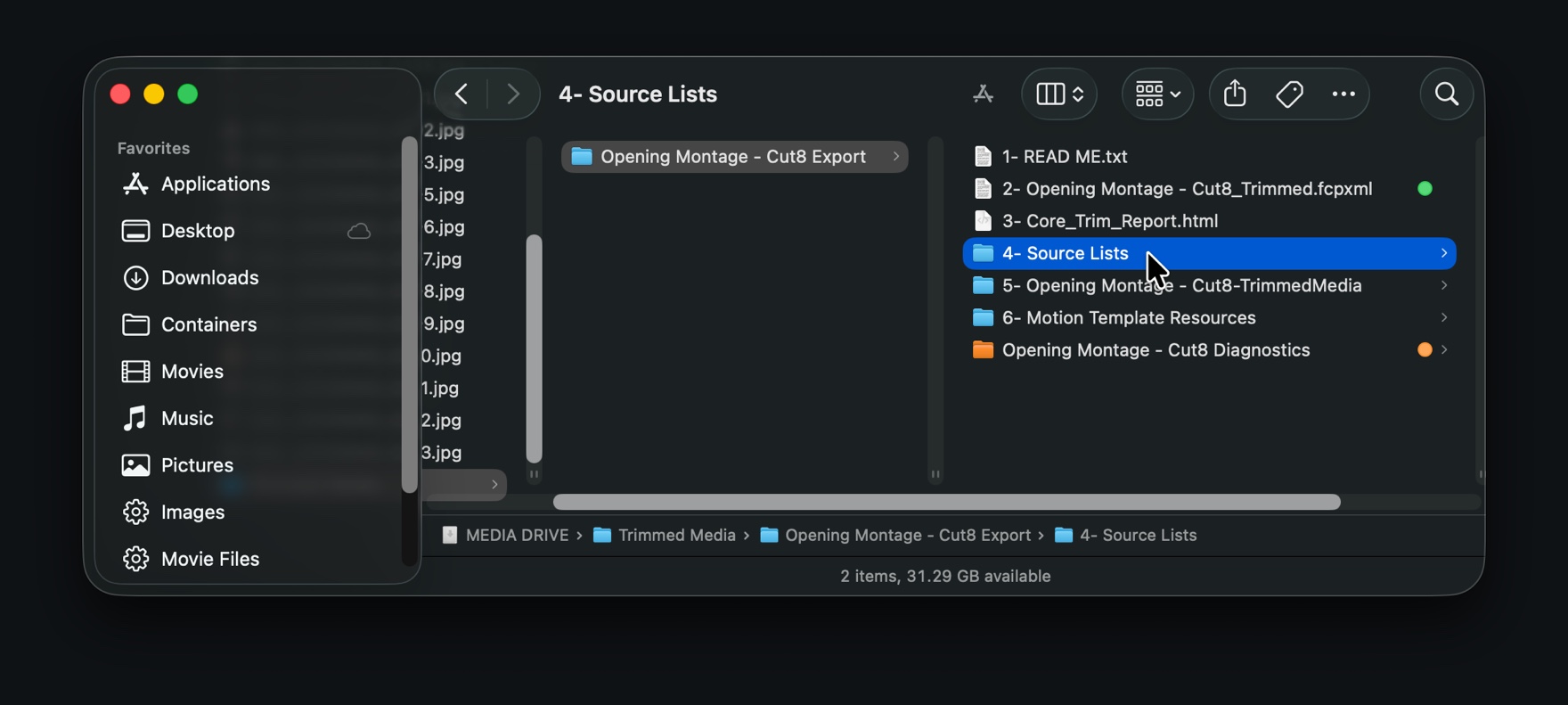Expand the Opening Montage - Cut8 Export chevron
The image size is (1568, 705).
pos(895,157)
